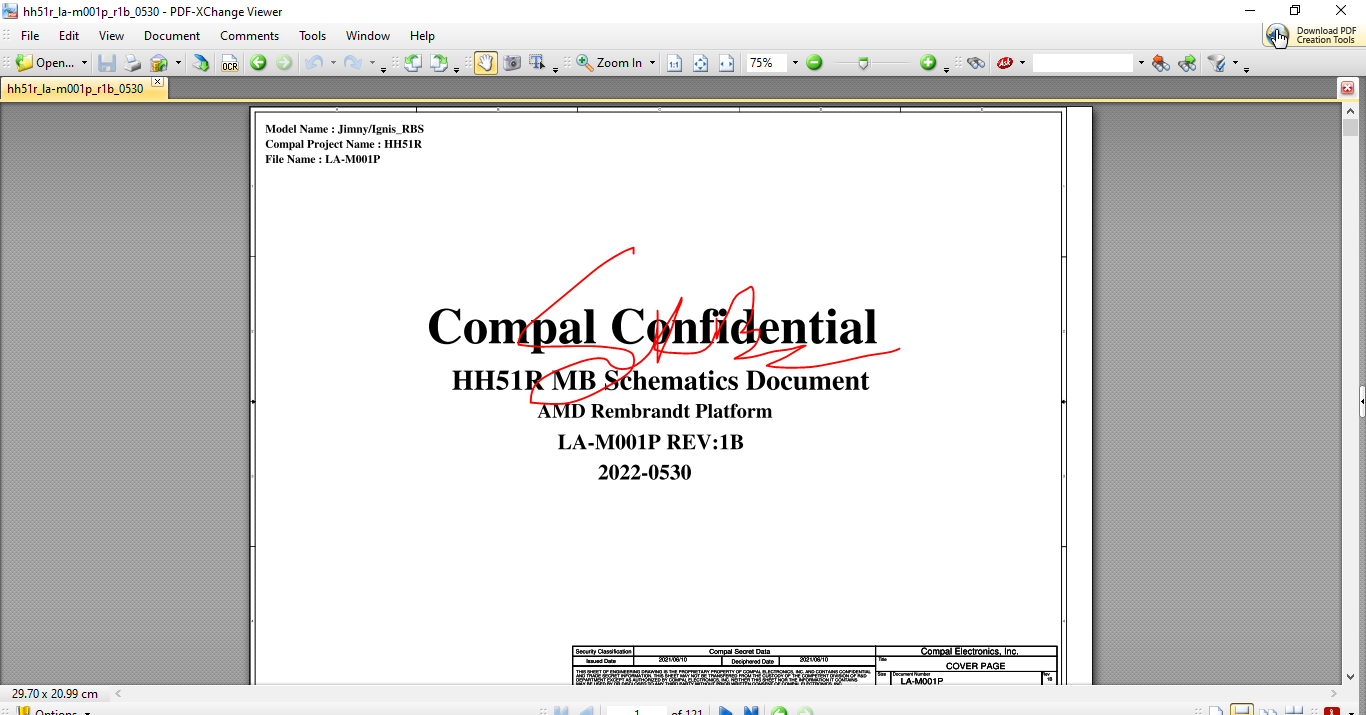
Task: Expand the Zoom In tool dropdown
Action: point(652,63)
